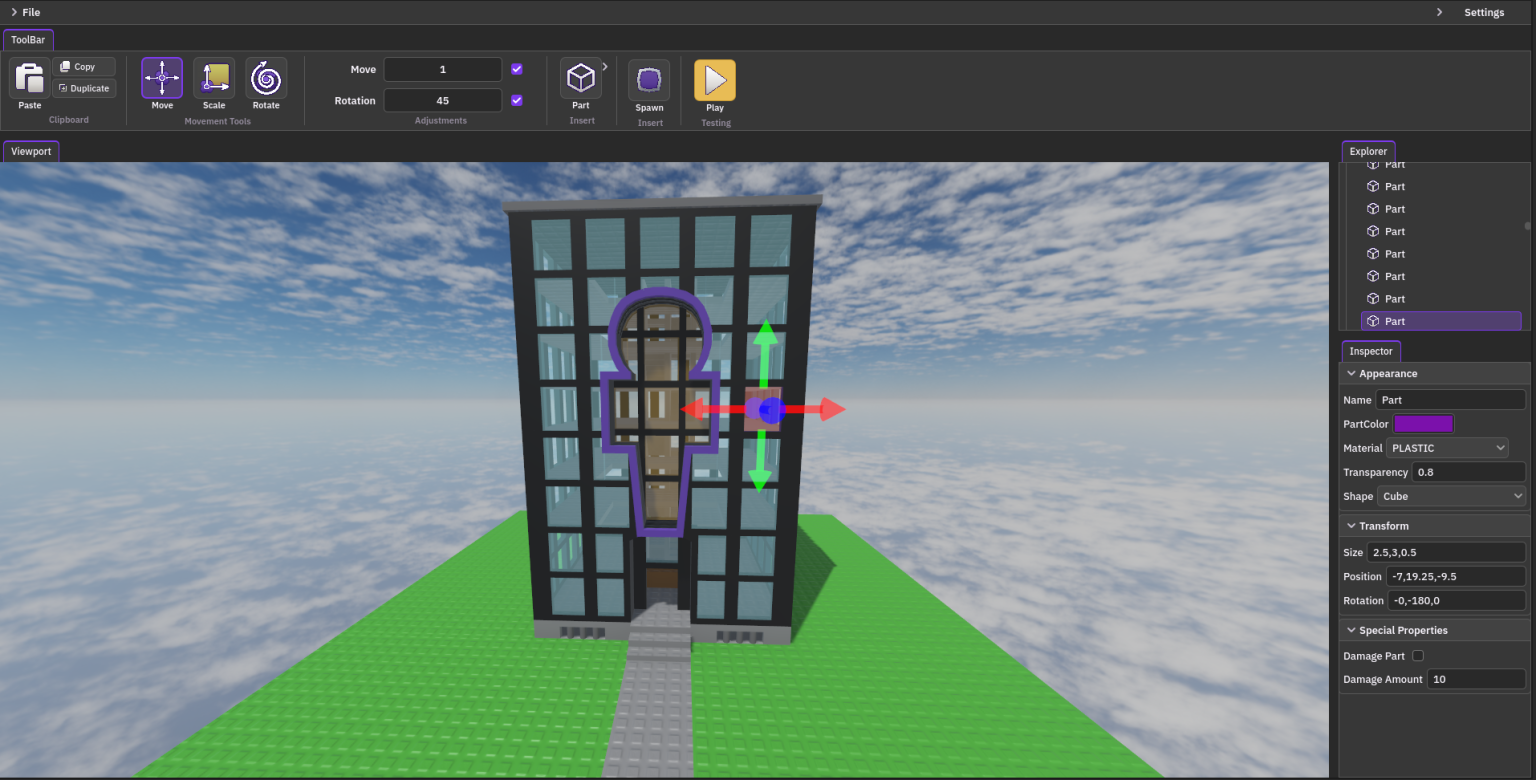Select the Move tool in Movement Tools
1536x780 pixels.
(x=162, y=78)
